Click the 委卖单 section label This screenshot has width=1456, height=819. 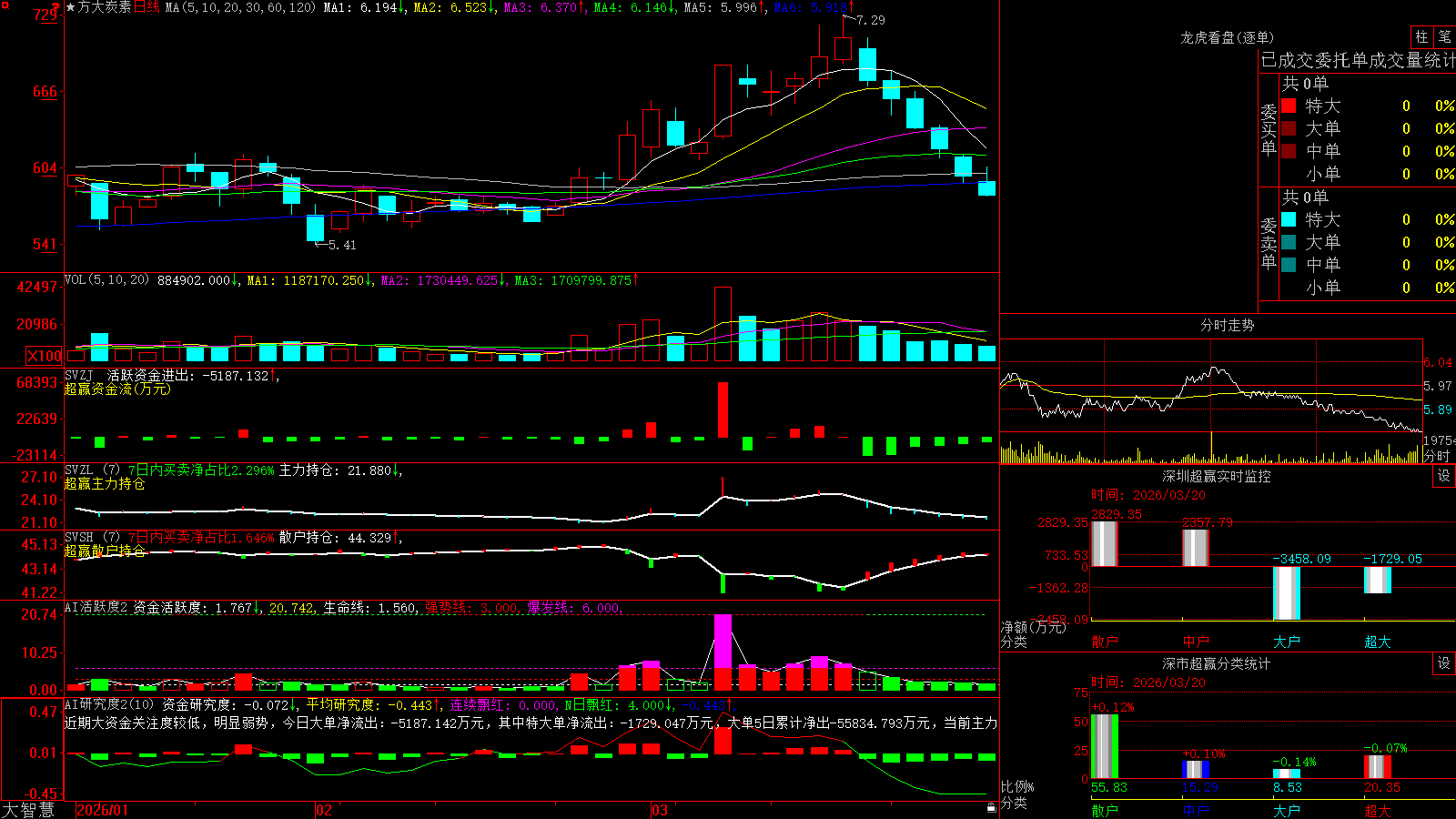pos(1269,243)
